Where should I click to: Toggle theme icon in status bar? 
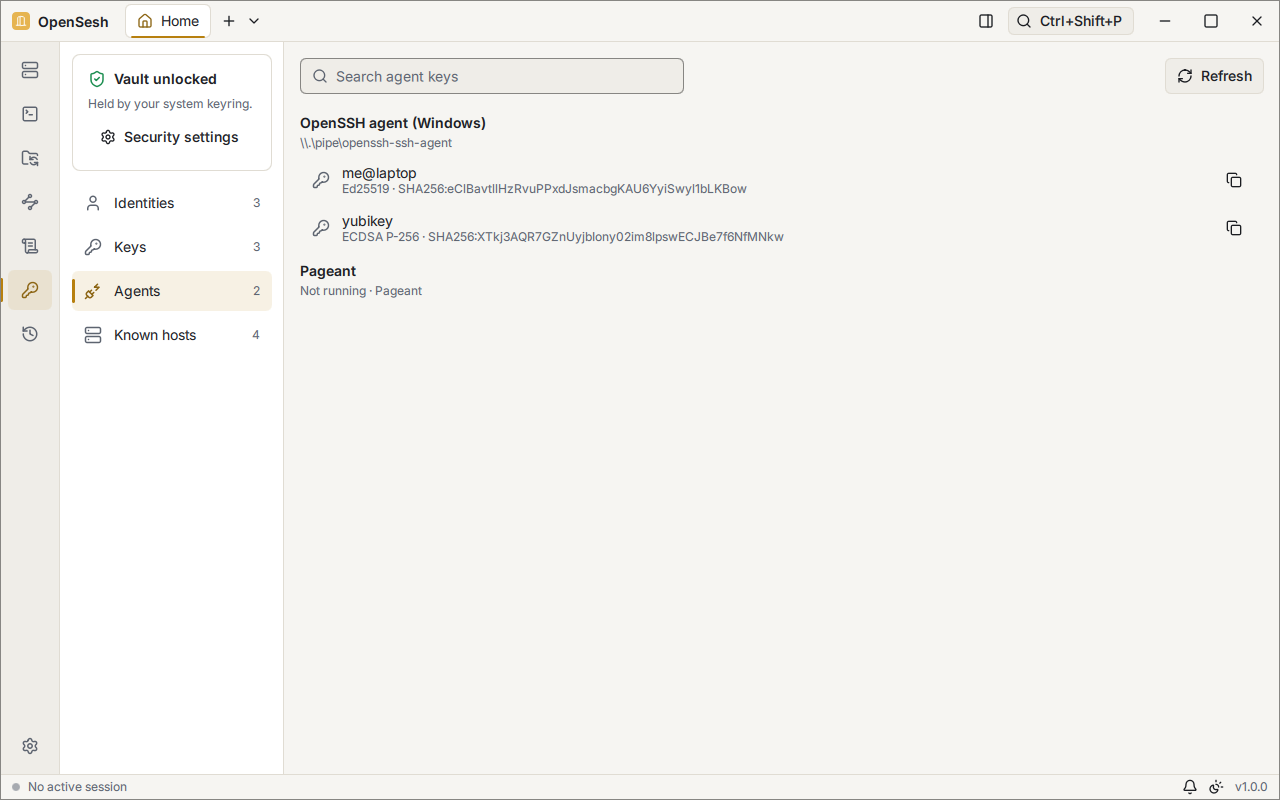point(1216,787)
